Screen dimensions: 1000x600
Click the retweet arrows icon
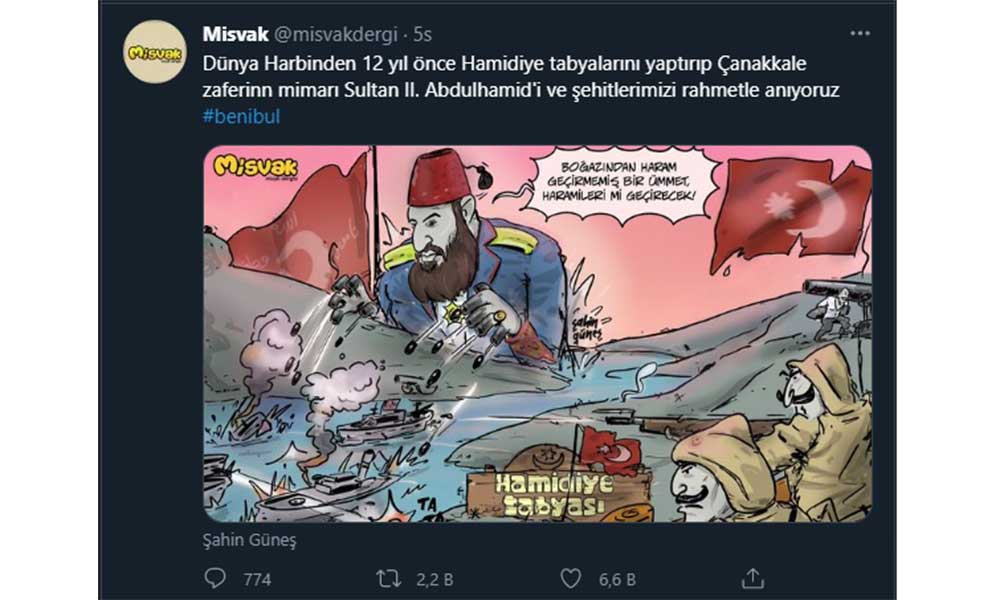click(388, 578)
